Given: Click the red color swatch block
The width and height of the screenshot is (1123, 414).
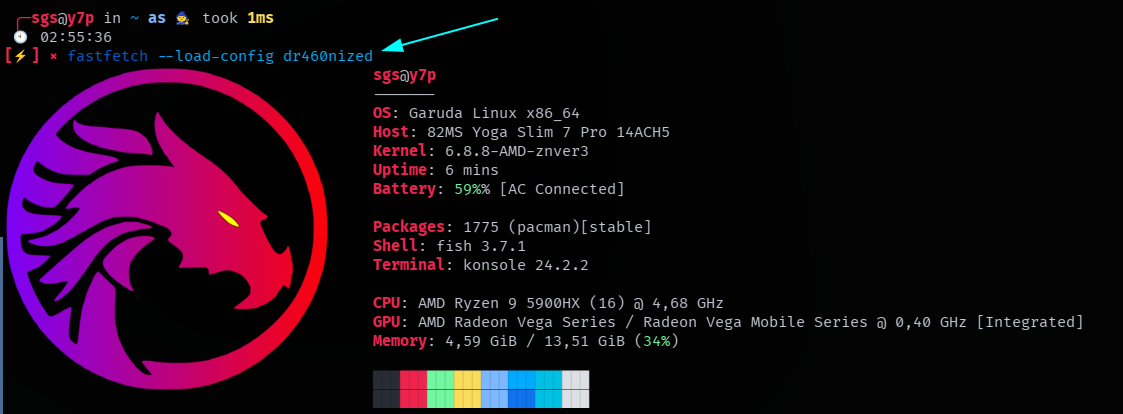Looking at the screenshot, I should pos(413,389).
